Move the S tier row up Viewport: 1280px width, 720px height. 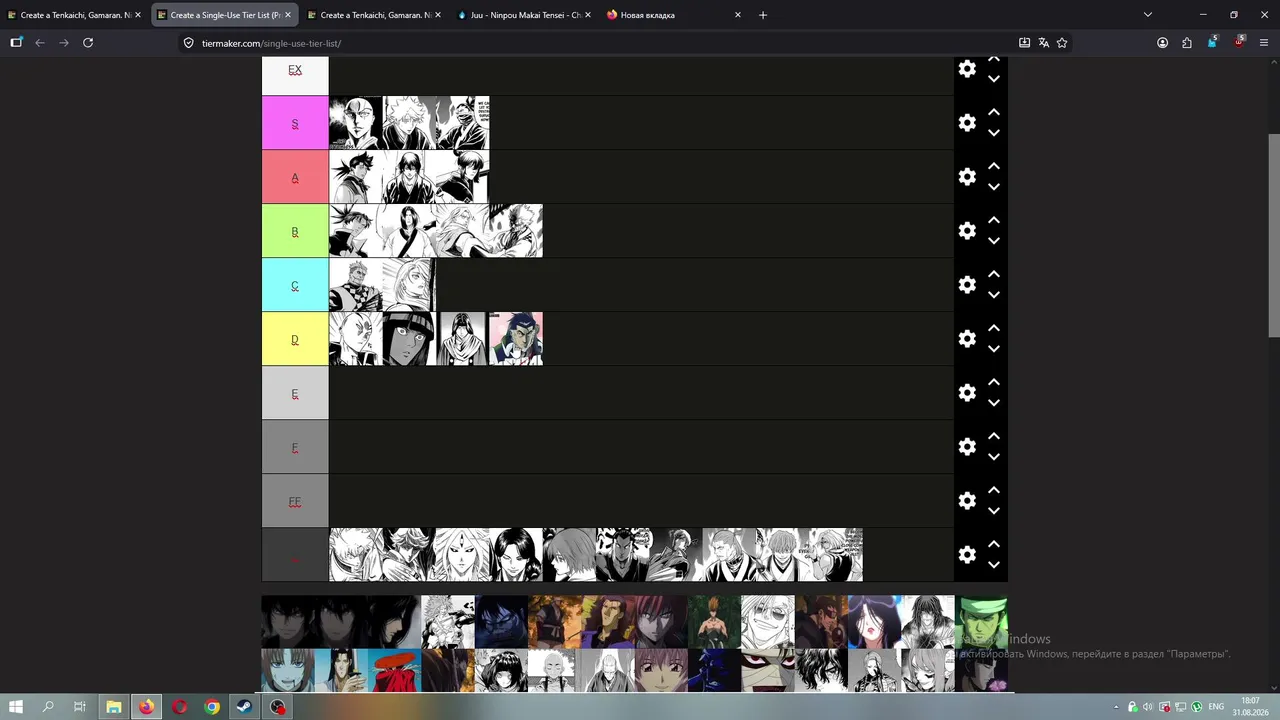pyautogui.click(x=994, y=112)
